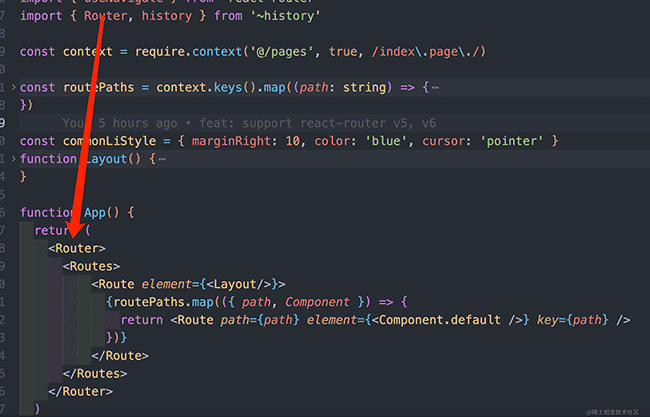Screen dimensions: 650x417
Task: Click 'history' in the import braces
Action: point(167,16)
